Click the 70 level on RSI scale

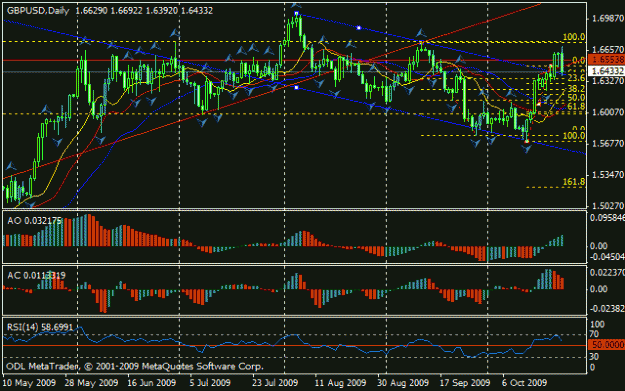594,334
